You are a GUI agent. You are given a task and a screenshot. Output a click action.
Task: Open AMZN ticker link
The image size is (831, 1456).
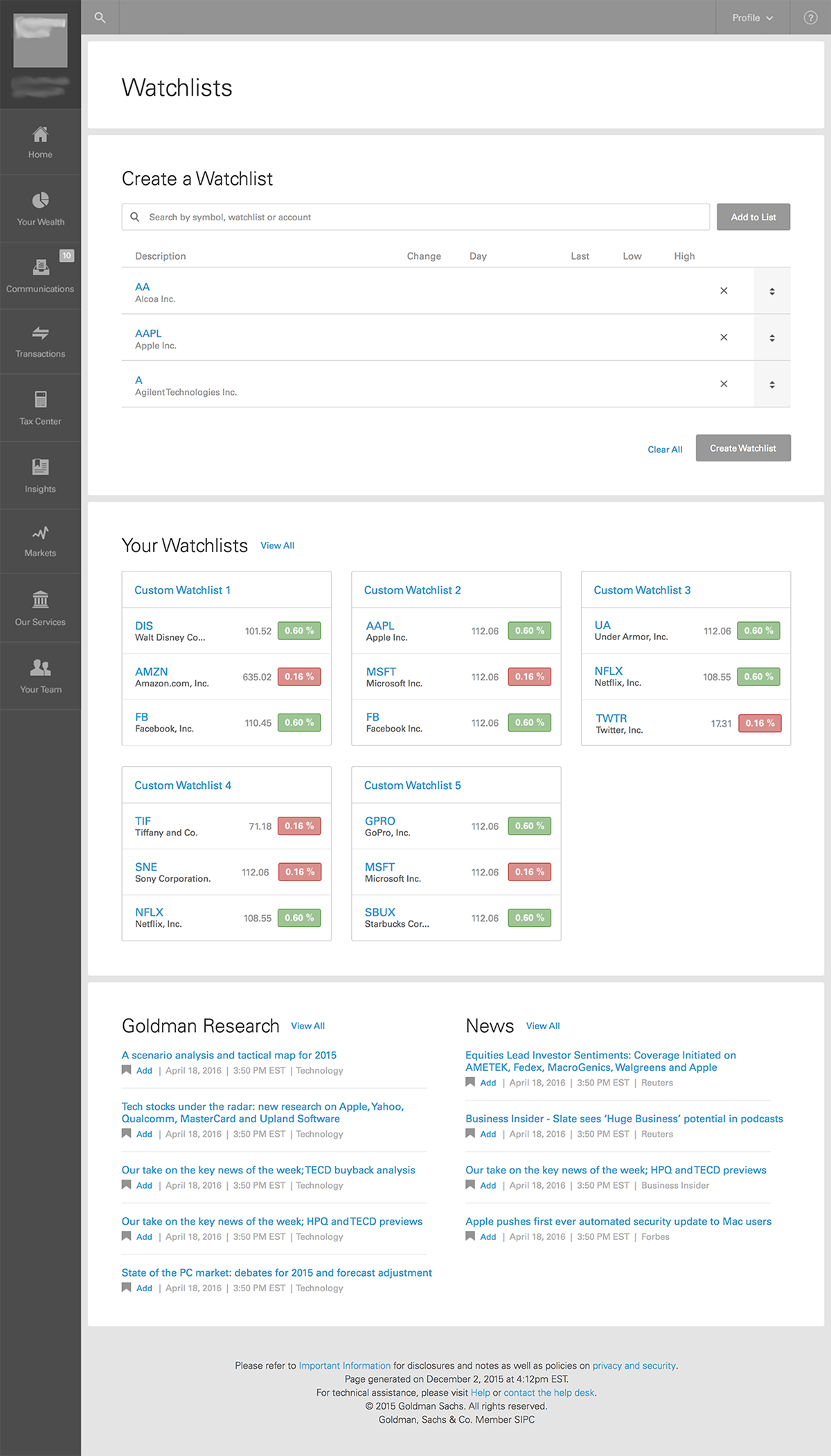point(151,672)
